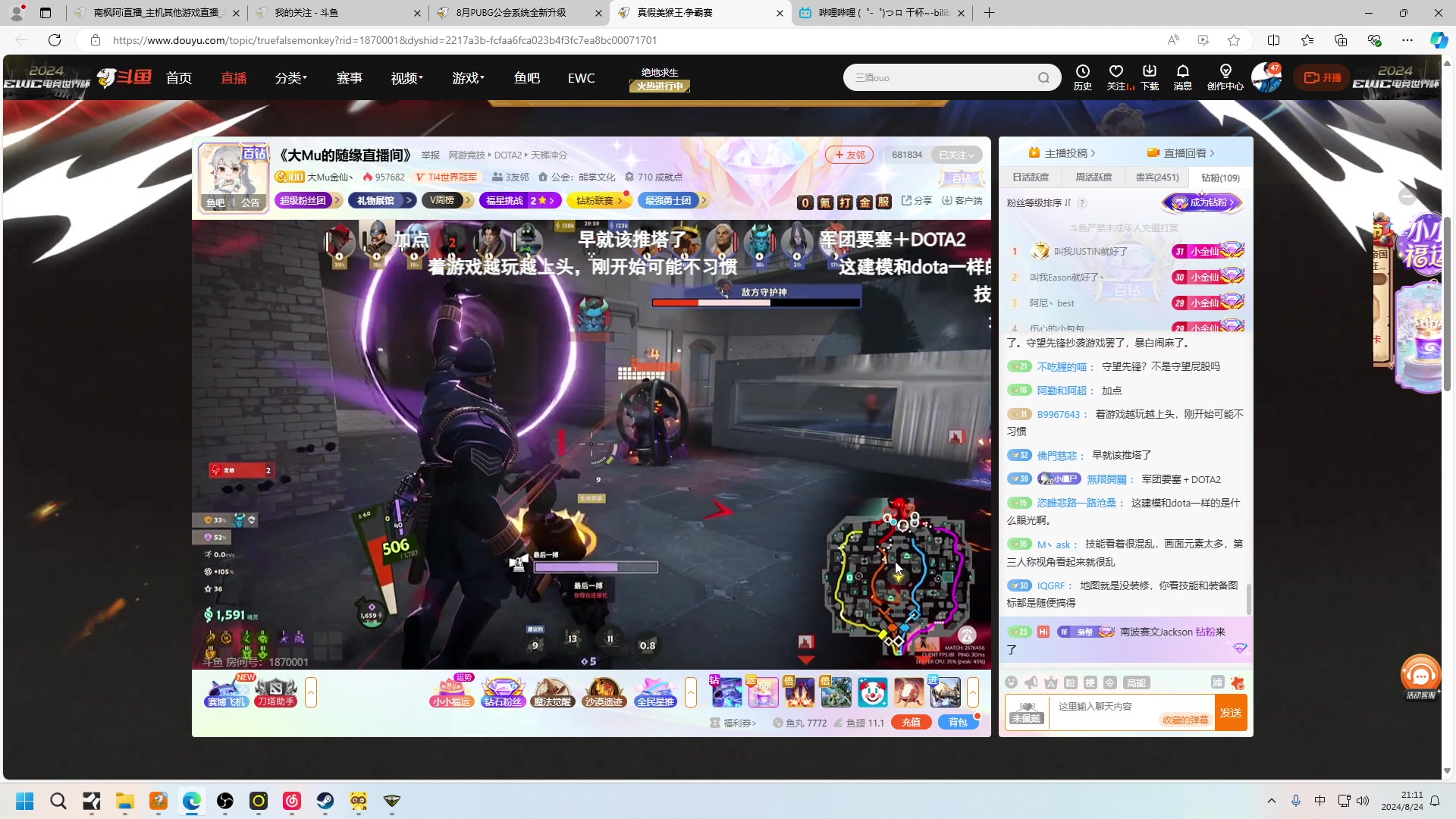The width and height of the screenshot is (1456, 819).
Task: Click the 客户端 client download icon
Action: tap(962, 200)
